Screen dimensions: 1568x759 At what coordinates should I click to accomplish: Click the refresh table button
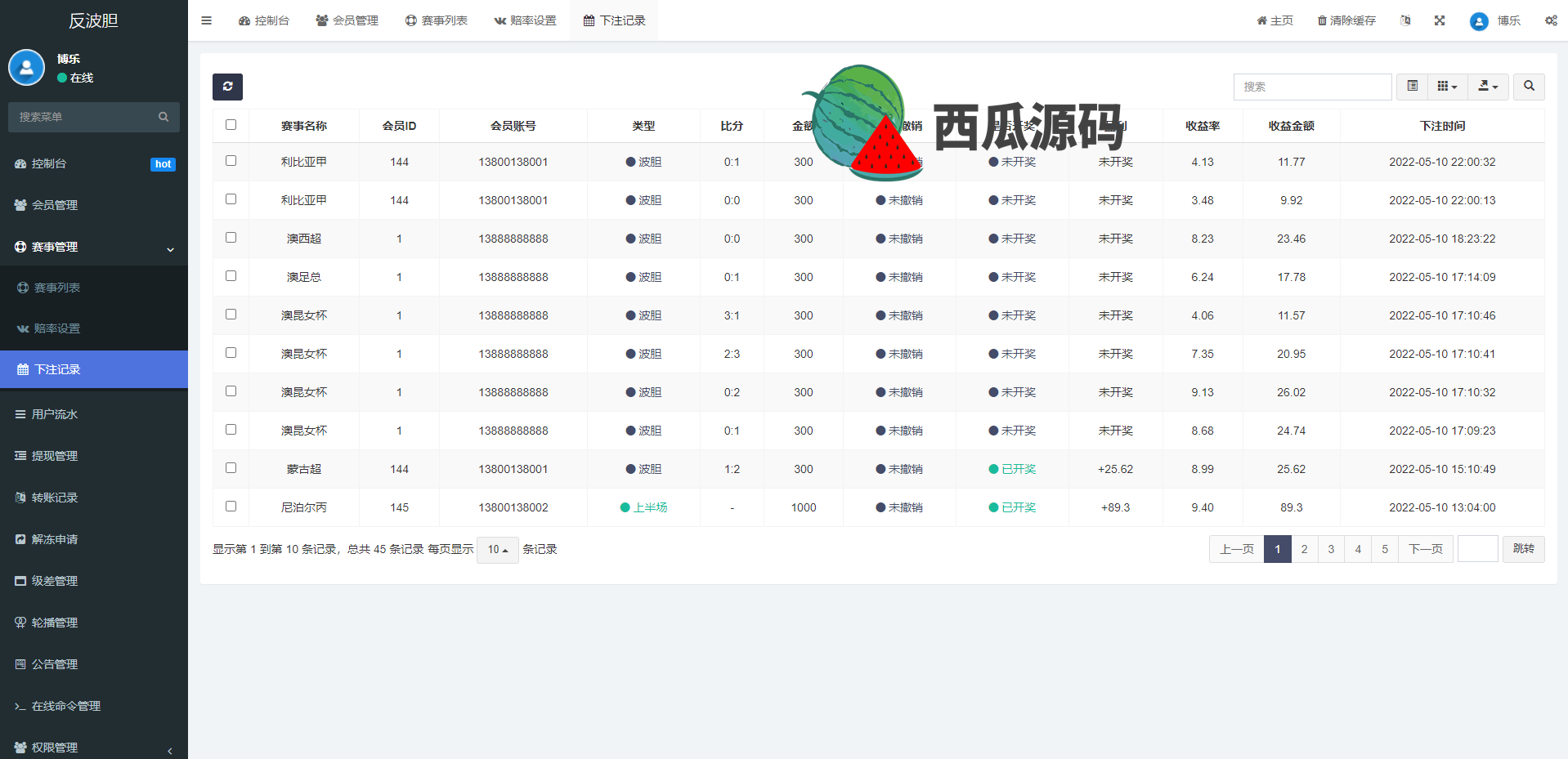click(x=227, y=87)
